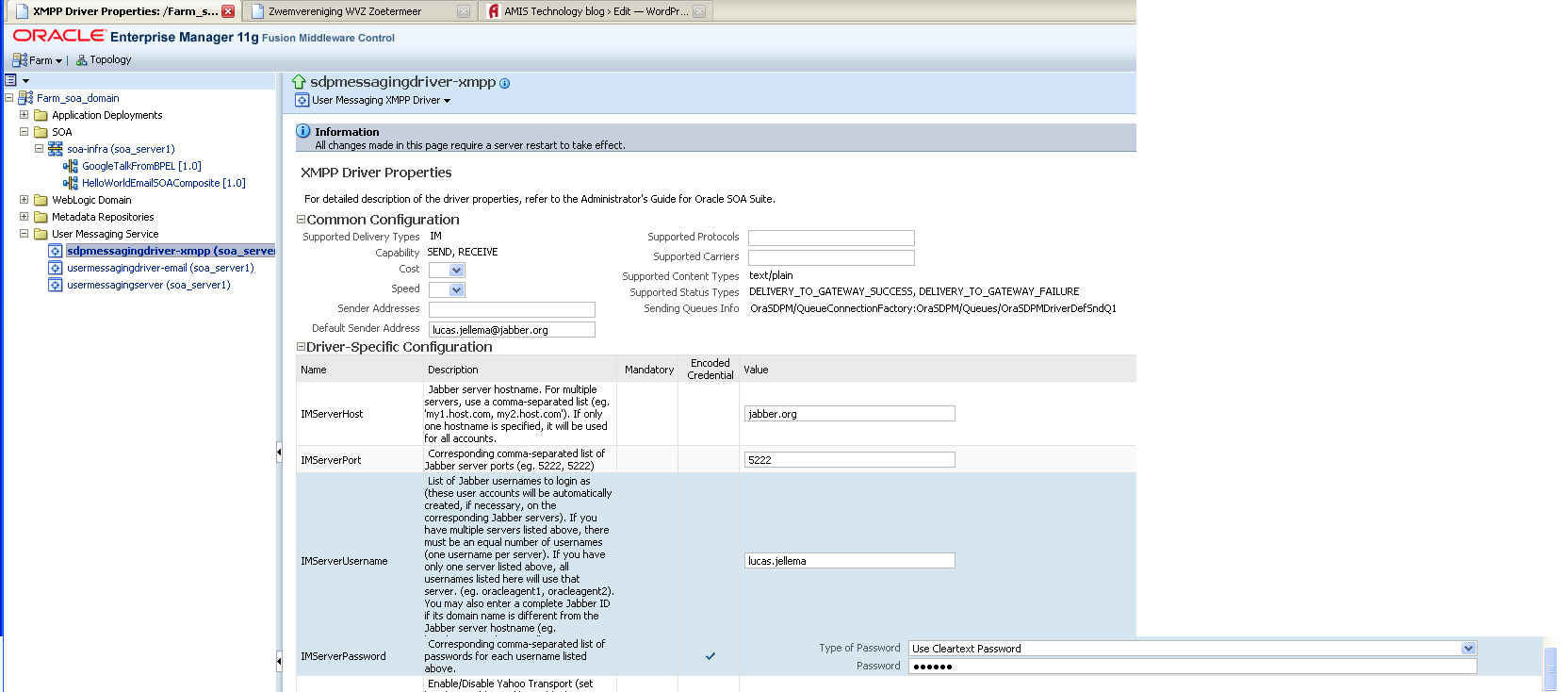Click the soa-infra server icon in tree
Image resolution: width=1568 pixels, height=692 pixels.
56,149
